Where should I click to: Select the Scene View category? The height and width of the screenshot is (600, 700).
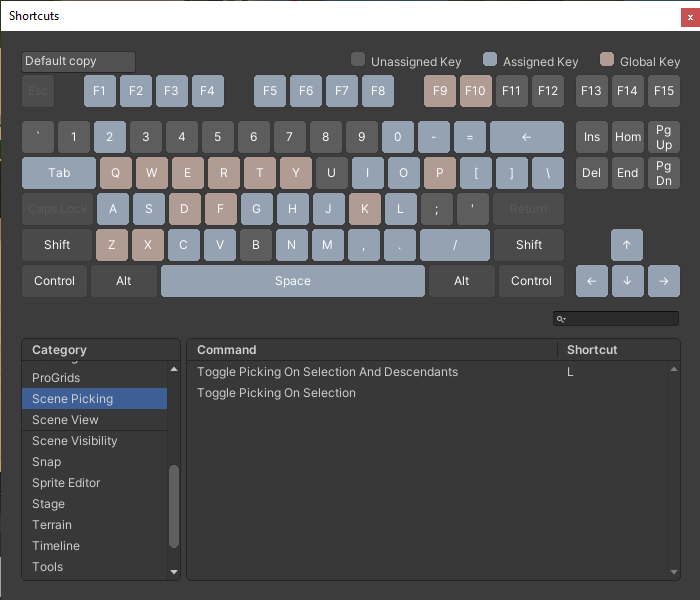(x=65, y=420)
